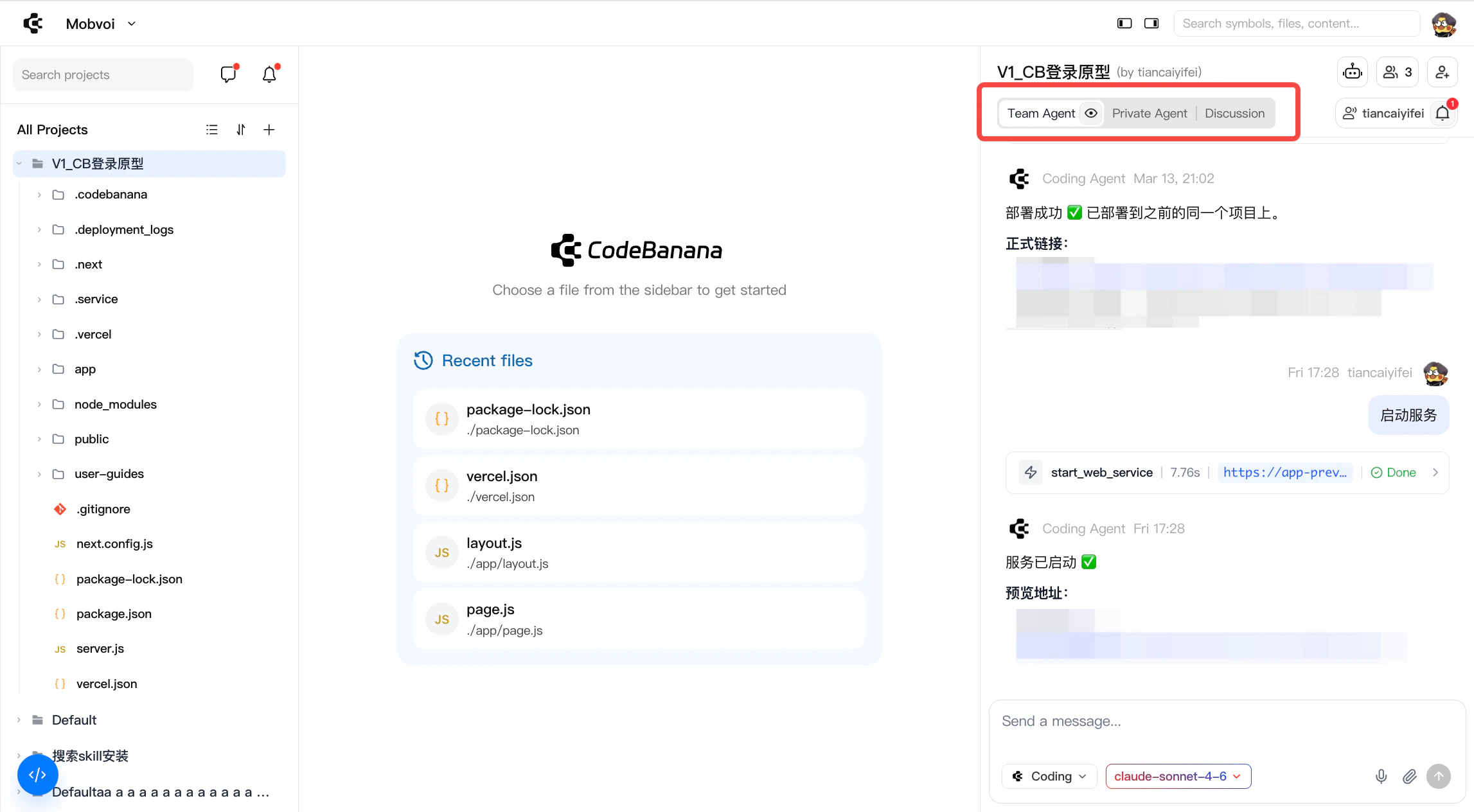Click the microphone voice input icon

(1381, 776)
